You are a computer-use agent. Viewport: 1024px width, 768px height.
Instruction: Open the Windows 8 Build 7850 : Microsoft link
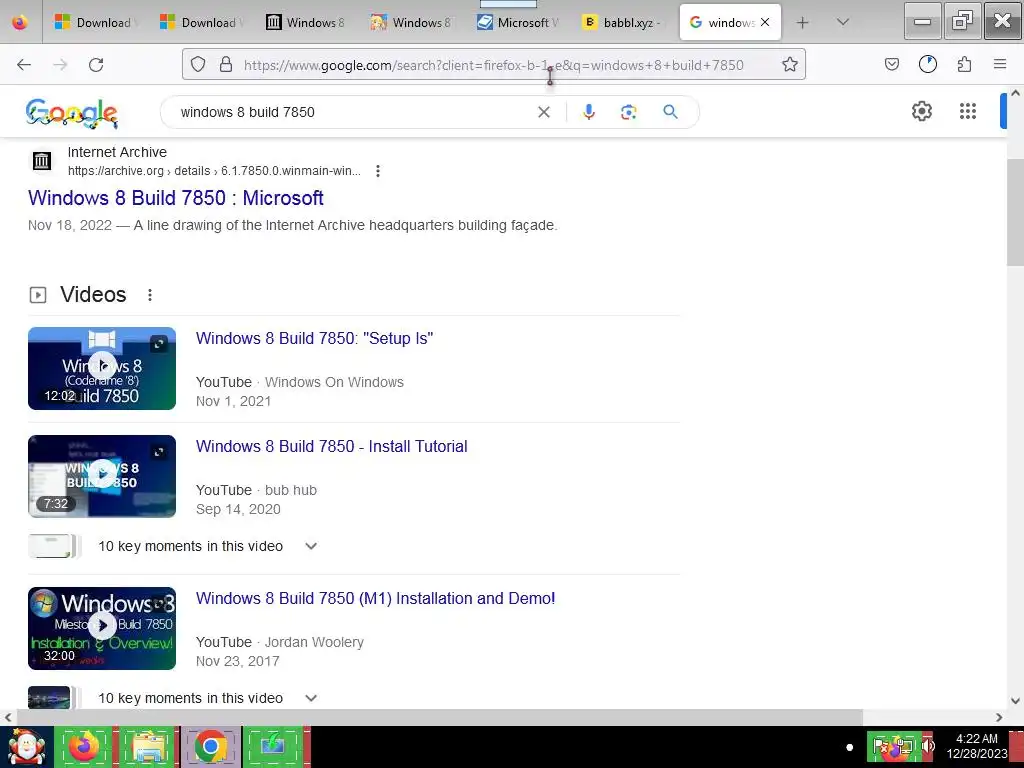[176, 198]
